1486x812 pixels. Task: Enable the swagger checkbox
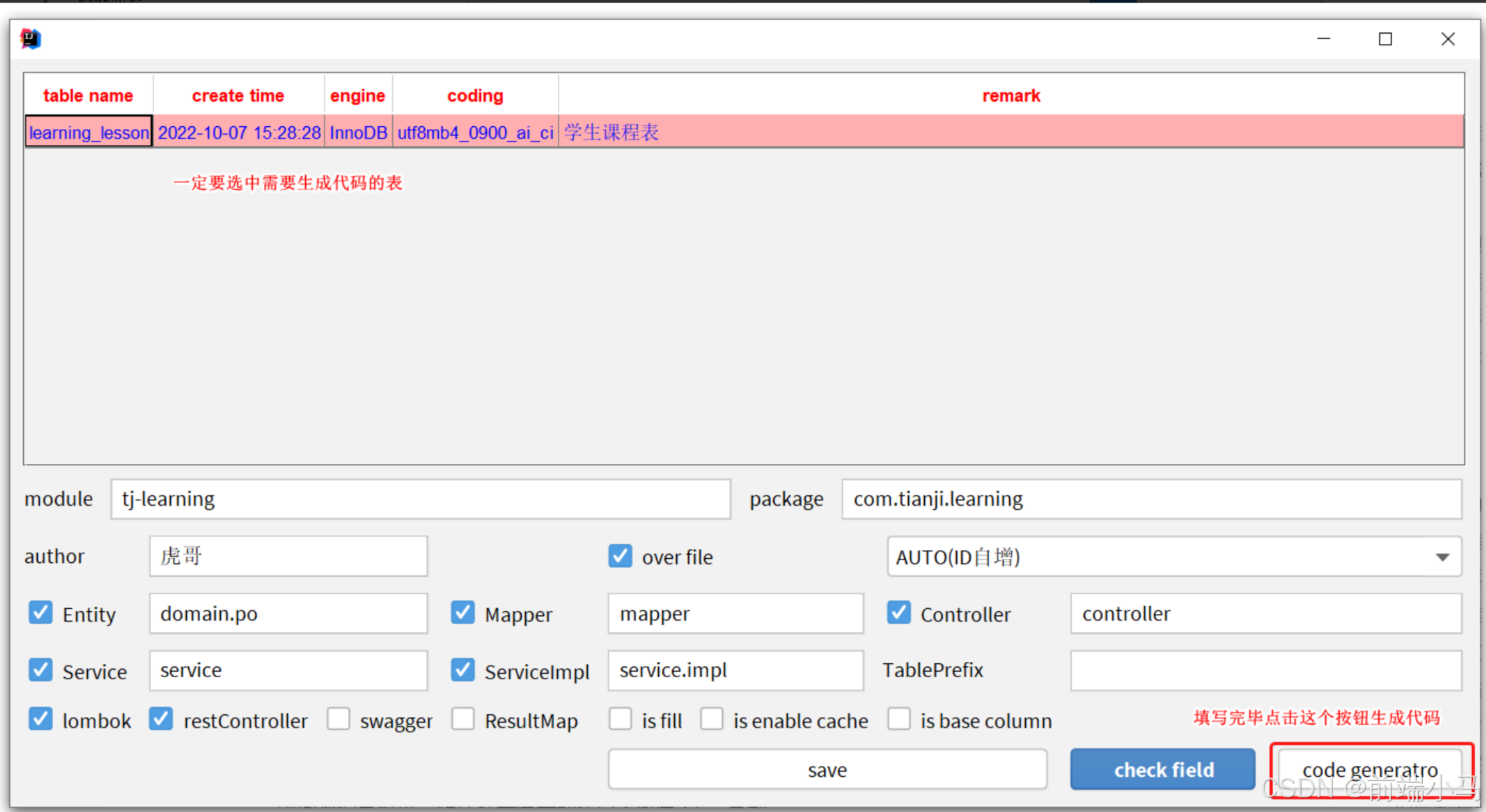[338, 720]
